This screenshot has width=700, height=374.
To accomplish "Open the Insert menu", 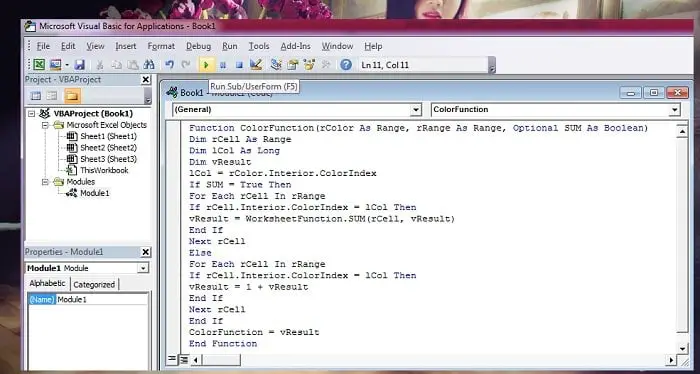I will pos(126,46).
